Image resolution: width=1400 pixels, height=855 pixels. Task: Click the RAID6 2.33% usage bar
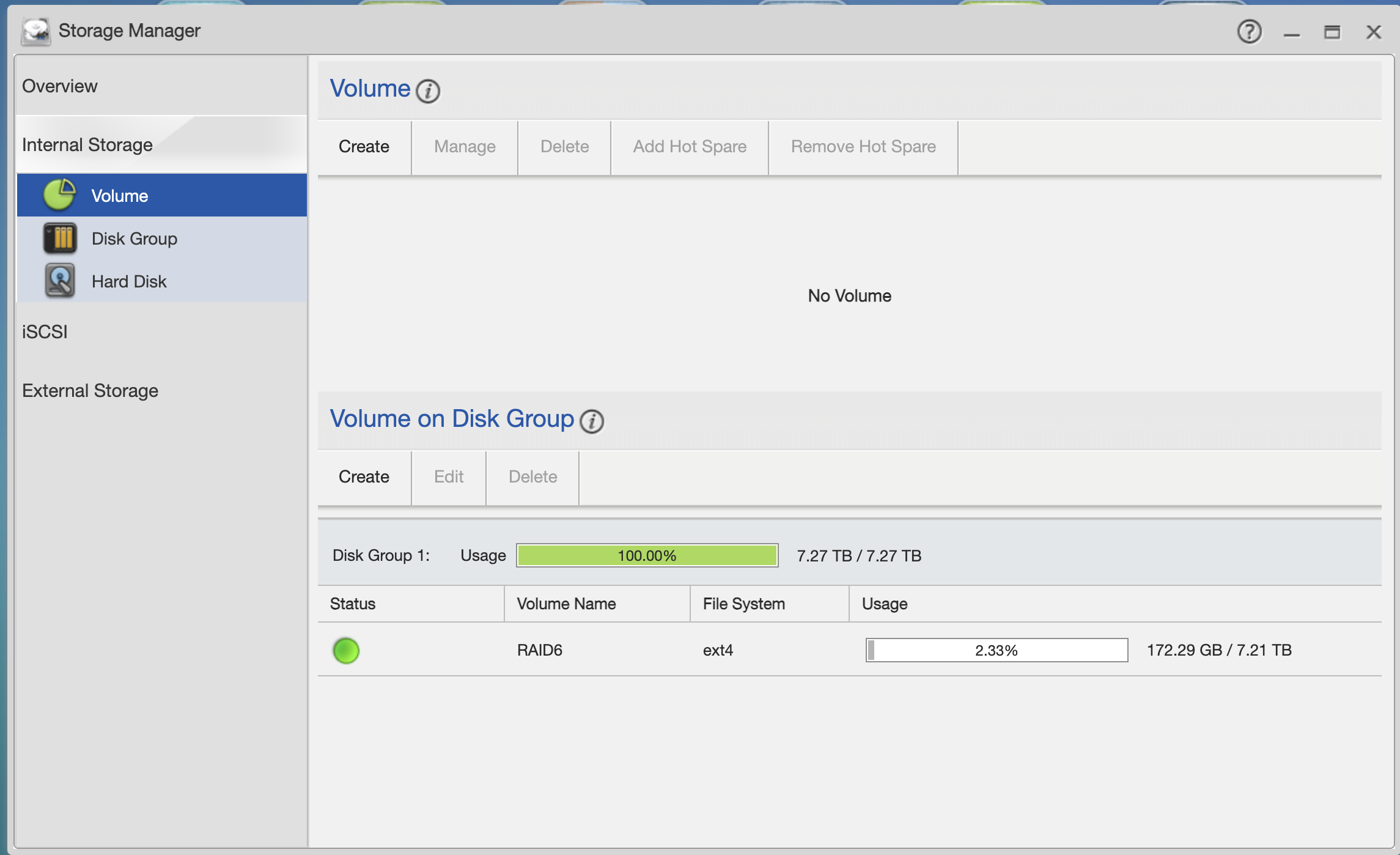coord(996,650)
